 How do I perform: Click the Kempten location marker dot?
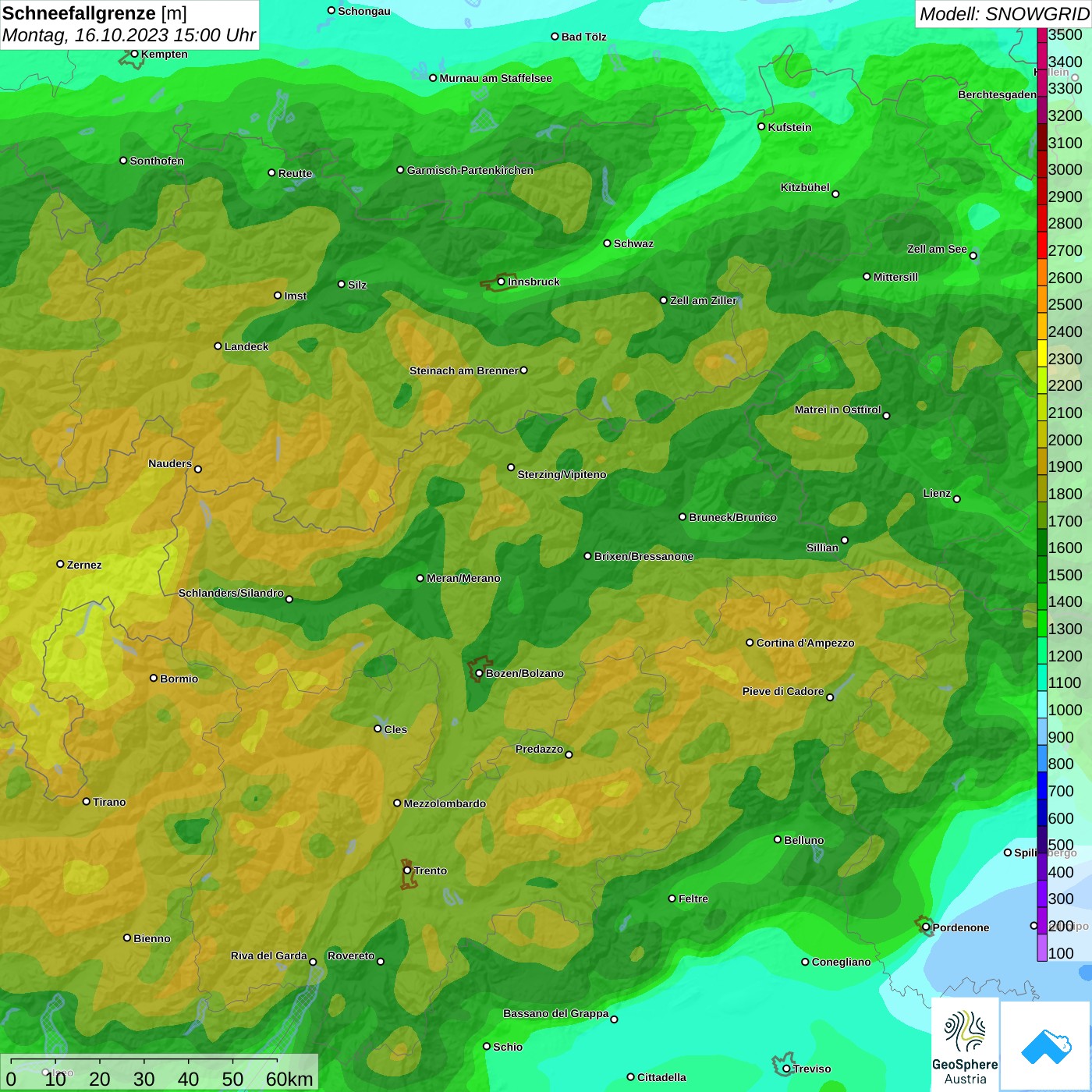click(134, 54)
